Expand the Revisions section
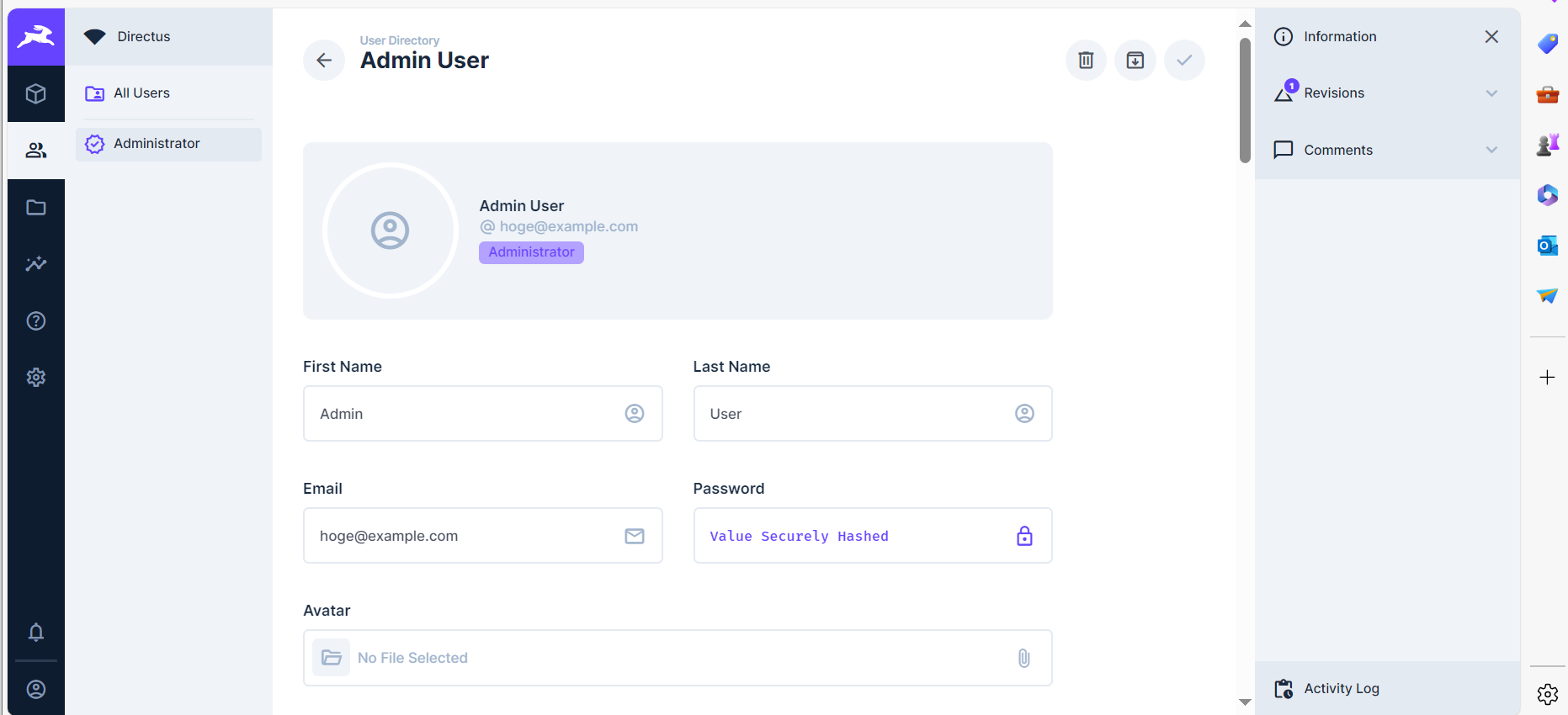Image resolution: width=1568 pixels, height=715 pixels. coord(1387,93)
